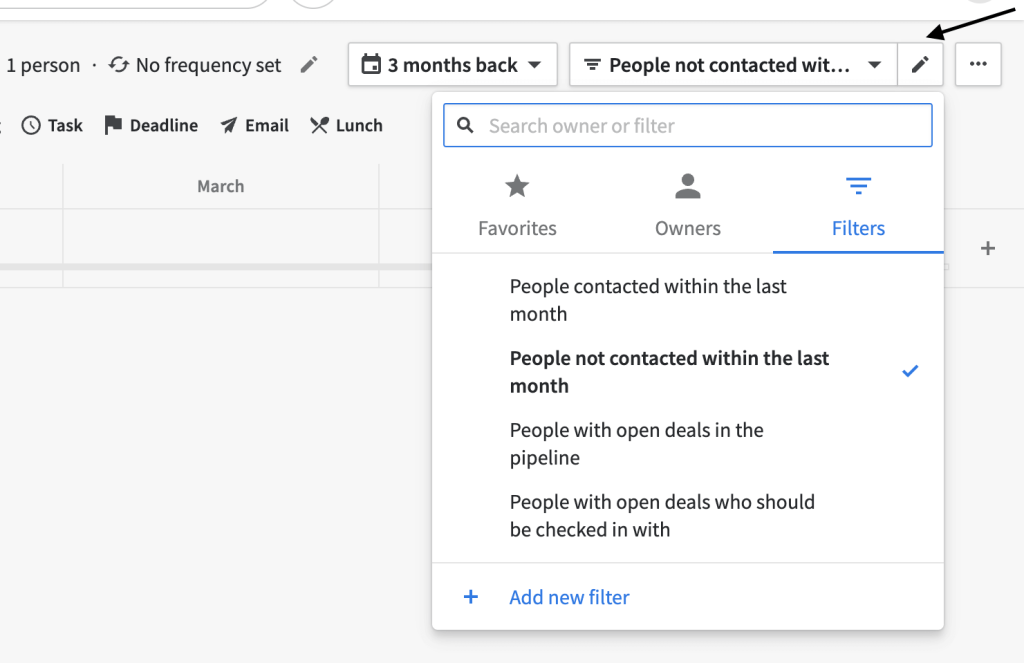1024x663 pixels.
Task: Click the funnel icon in the filter selector
Action: click(593, 64)
